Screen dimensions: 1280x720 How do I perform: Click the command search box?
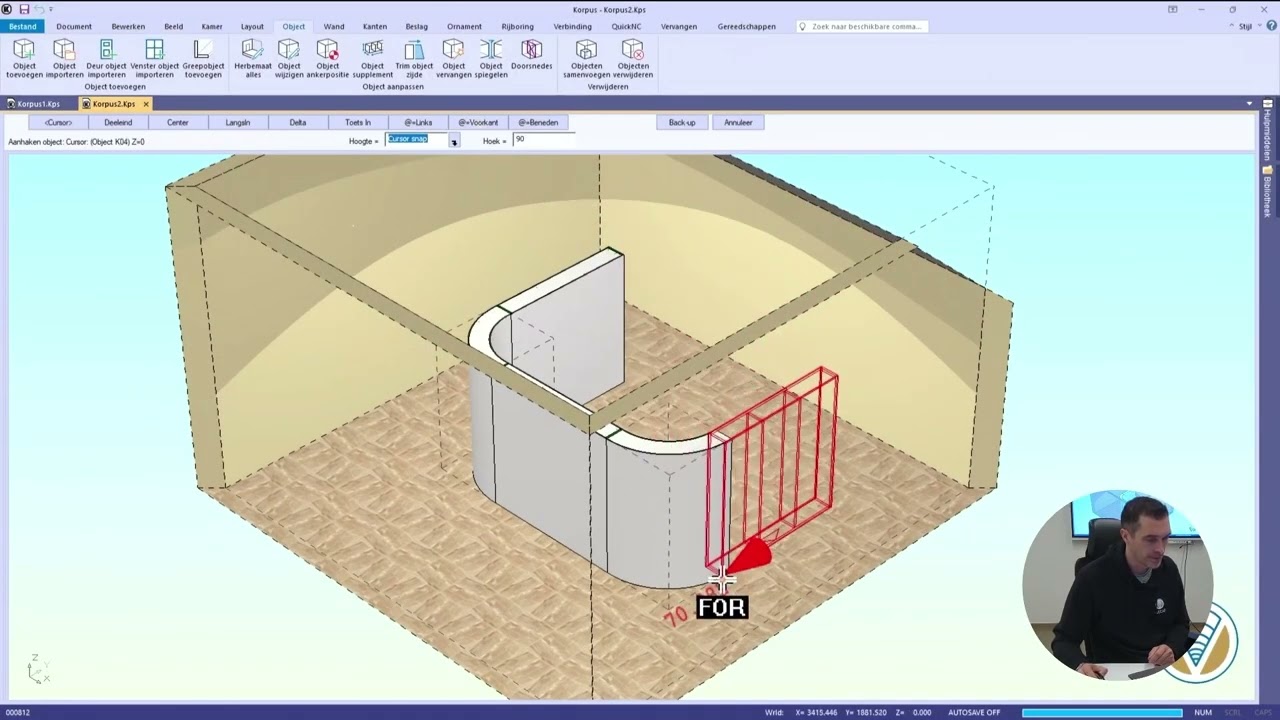[862, 26]
